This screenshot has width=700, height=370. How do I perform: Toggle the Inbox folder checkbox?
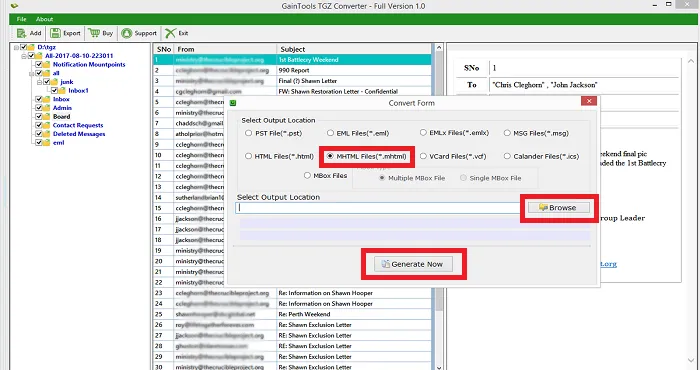(39, 100)
